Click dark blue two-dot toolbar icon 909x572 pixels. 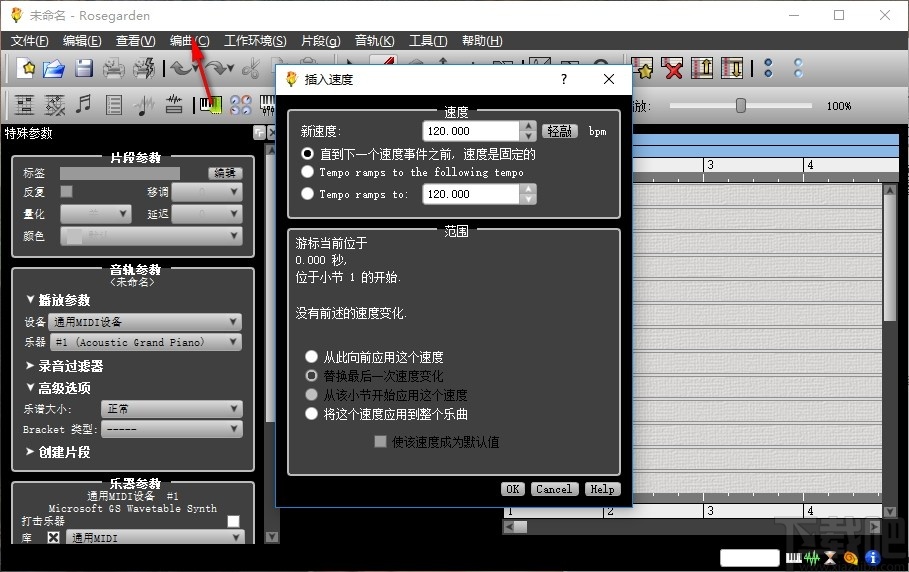click(x=769, y=68)
